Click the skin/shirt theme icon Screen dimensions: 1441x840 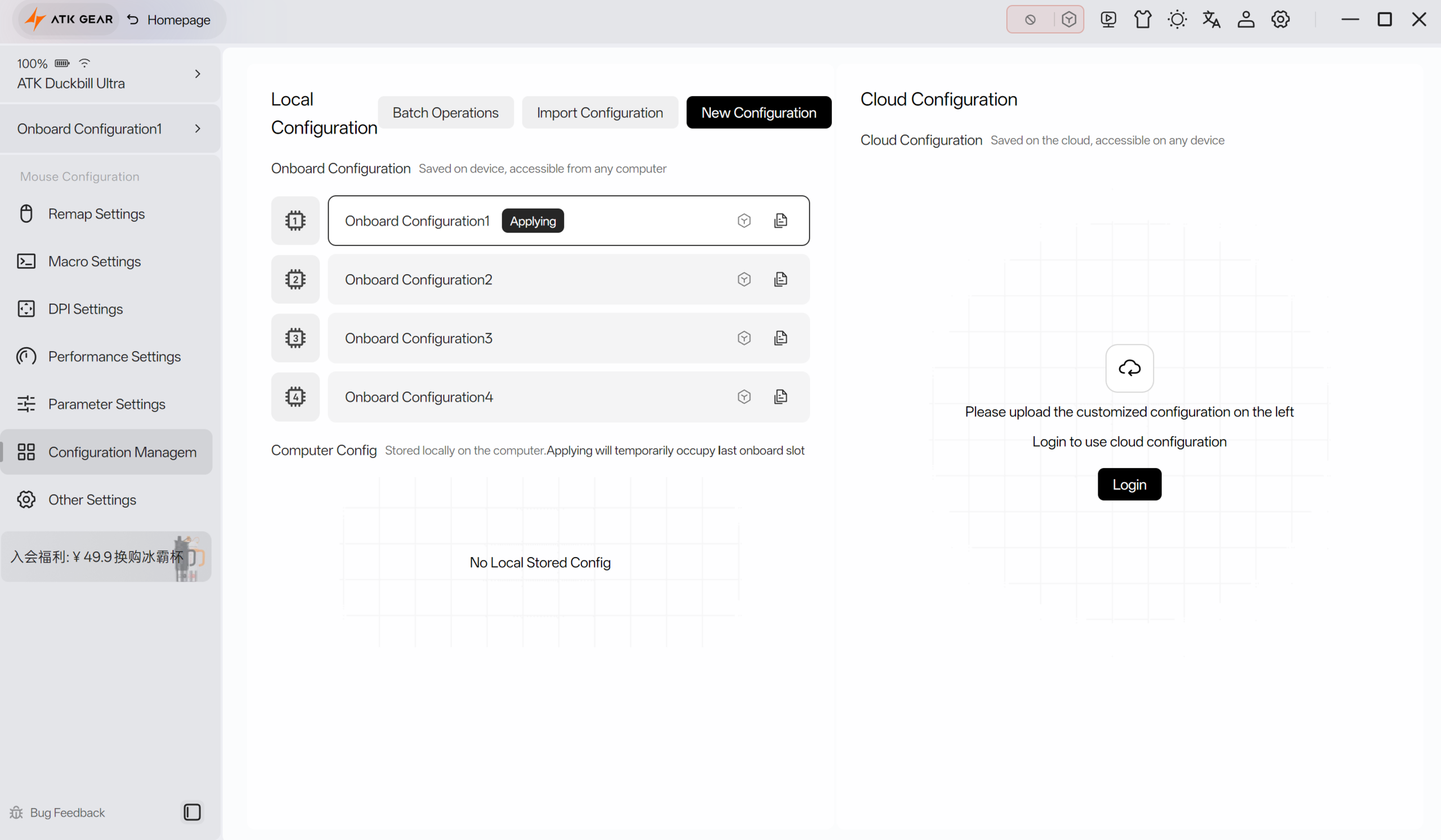click(x=1143, y=20)
